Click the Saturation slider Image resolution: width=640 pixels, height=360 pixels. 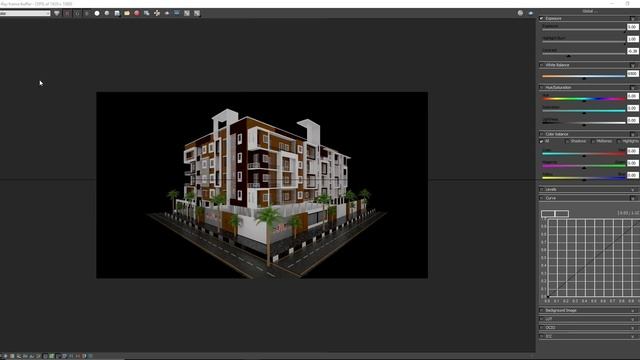coord(584,111)
